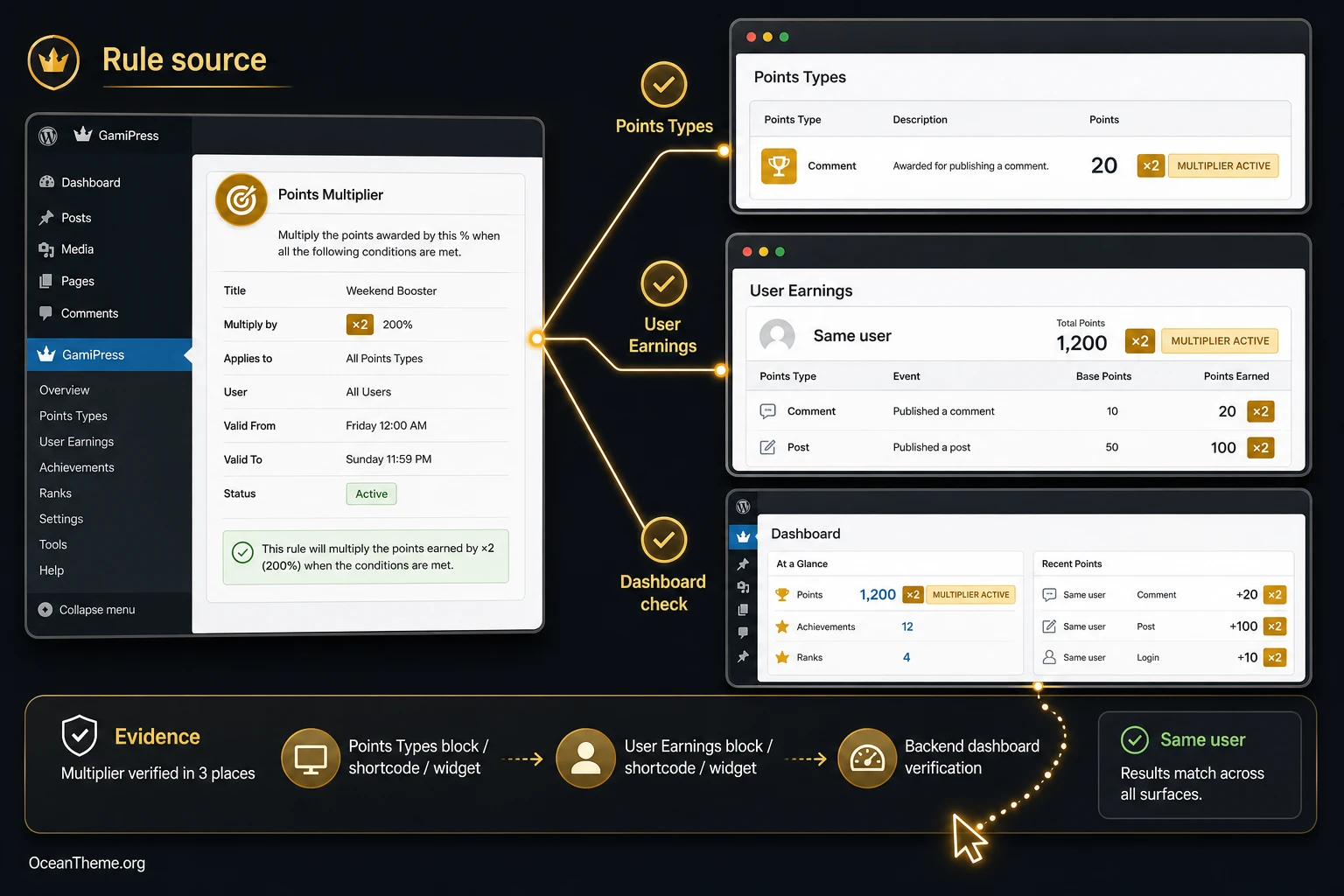This screenshot has height=896, width=1344.
Task: Click the Login user icon in Recent Points
Action: [1049, 657]
